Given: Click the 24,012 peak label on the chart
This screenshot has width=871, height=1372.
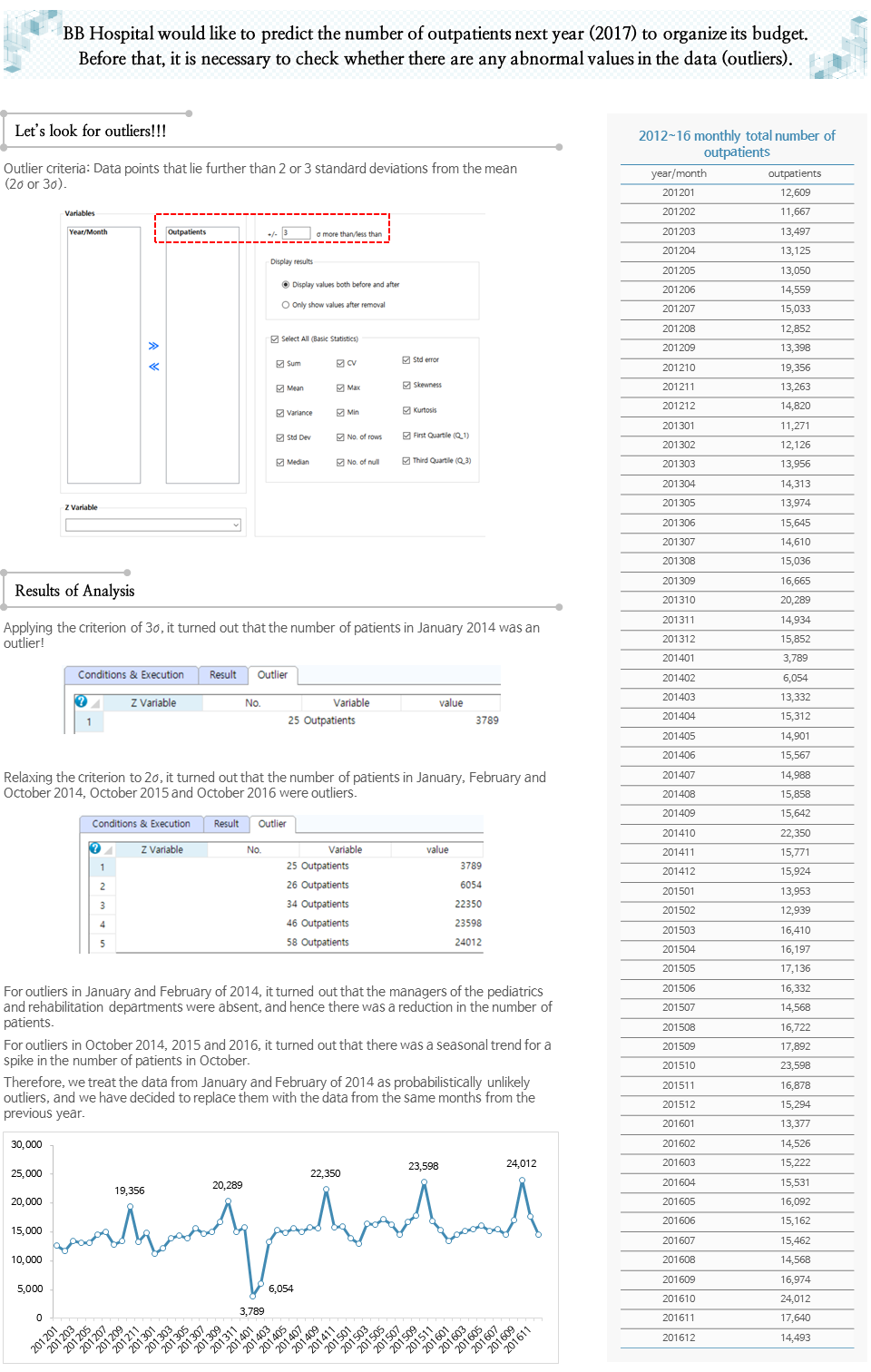Looking at the screenshot, I should click(x=522, y=1163).
